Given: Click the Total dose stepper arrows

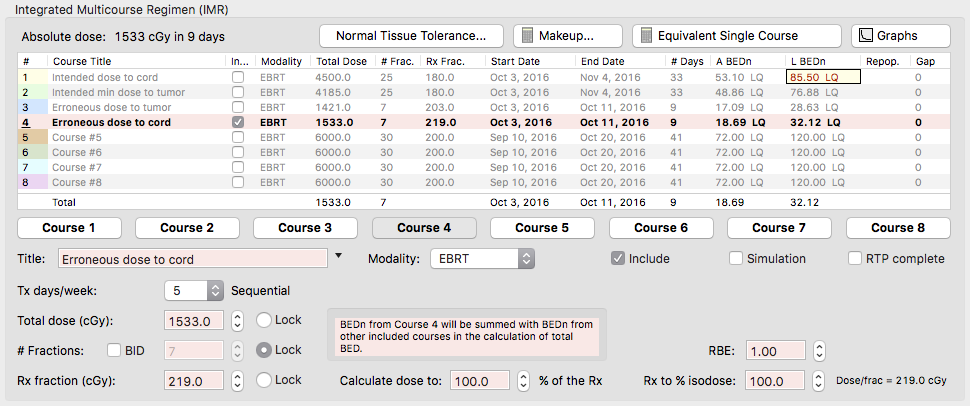Looking at the screenshot, I should coord(237,321).
